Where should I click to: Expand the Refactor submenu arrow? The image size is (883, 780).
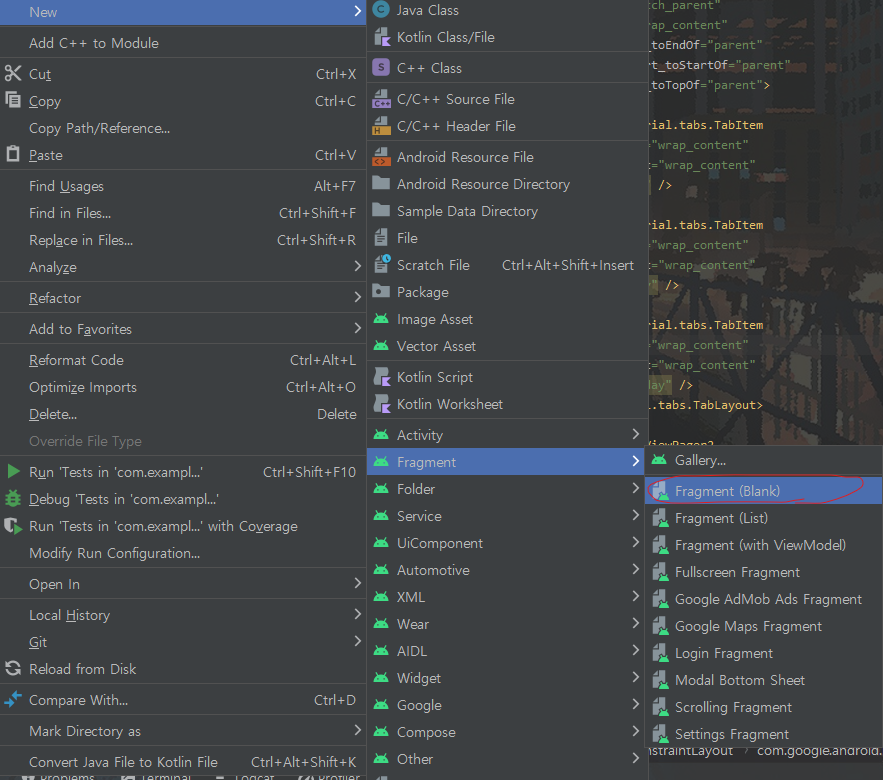click(x=357, y=297)
